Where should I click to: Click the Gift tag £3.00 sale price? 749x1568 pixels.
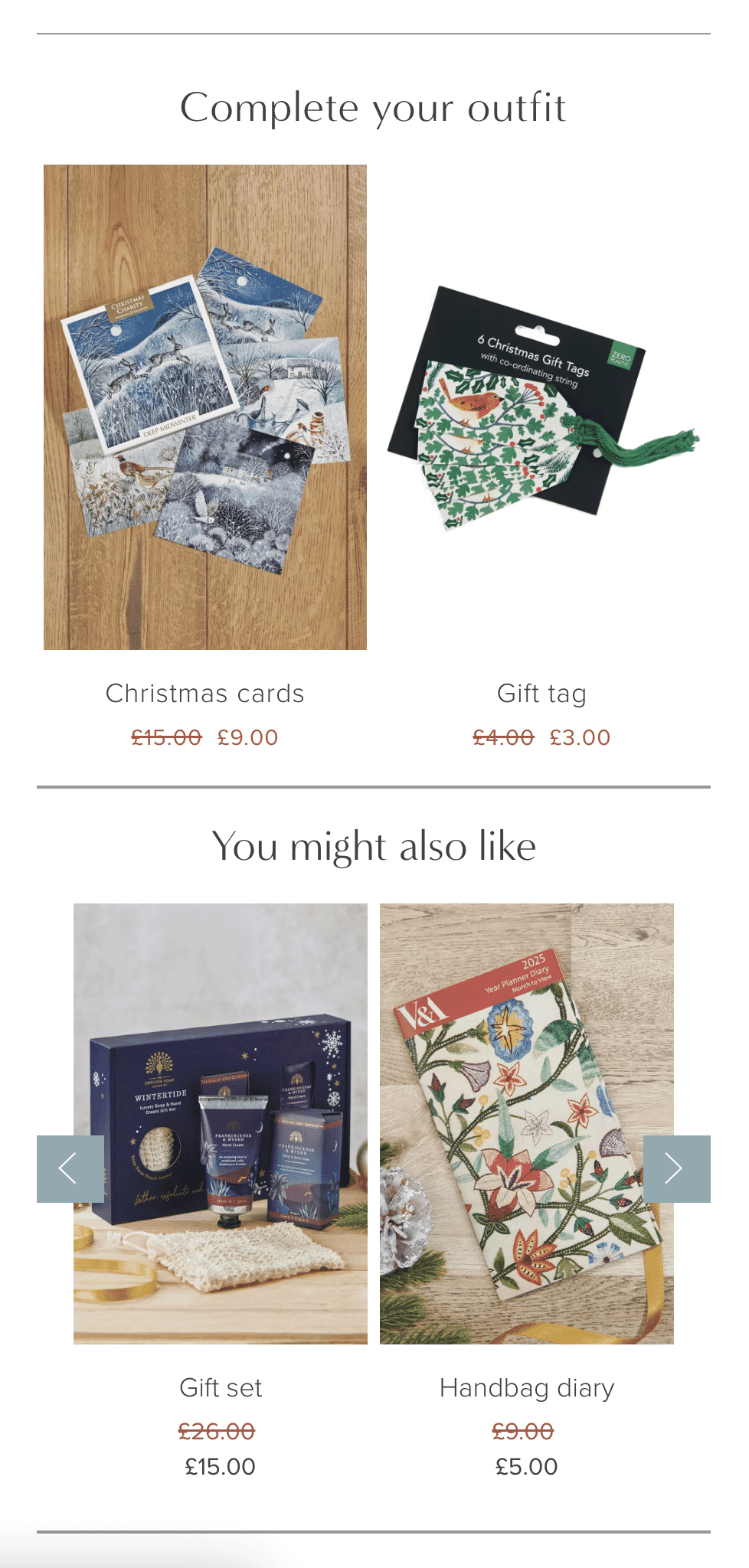(581, 737)
